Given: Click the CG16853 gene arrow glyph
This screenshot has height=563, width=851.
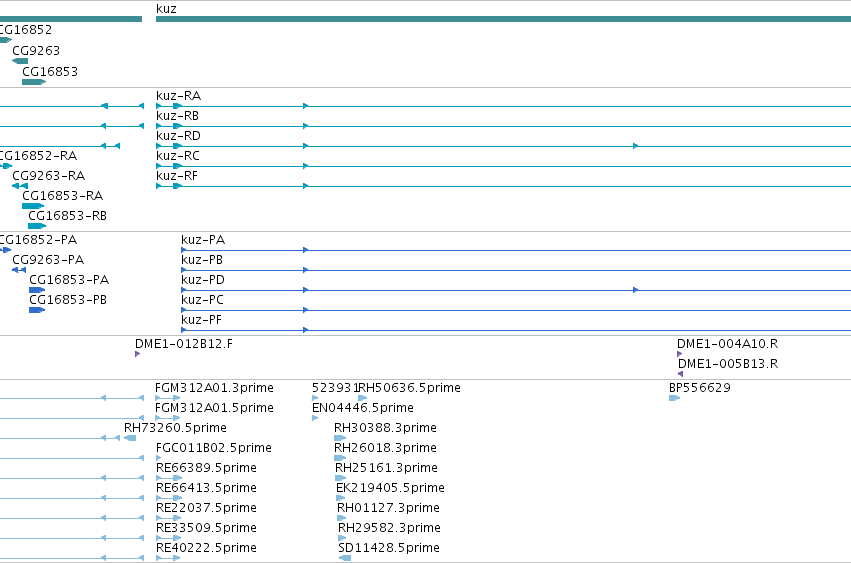Looking at the screenshot, I should tap(34, 82).
